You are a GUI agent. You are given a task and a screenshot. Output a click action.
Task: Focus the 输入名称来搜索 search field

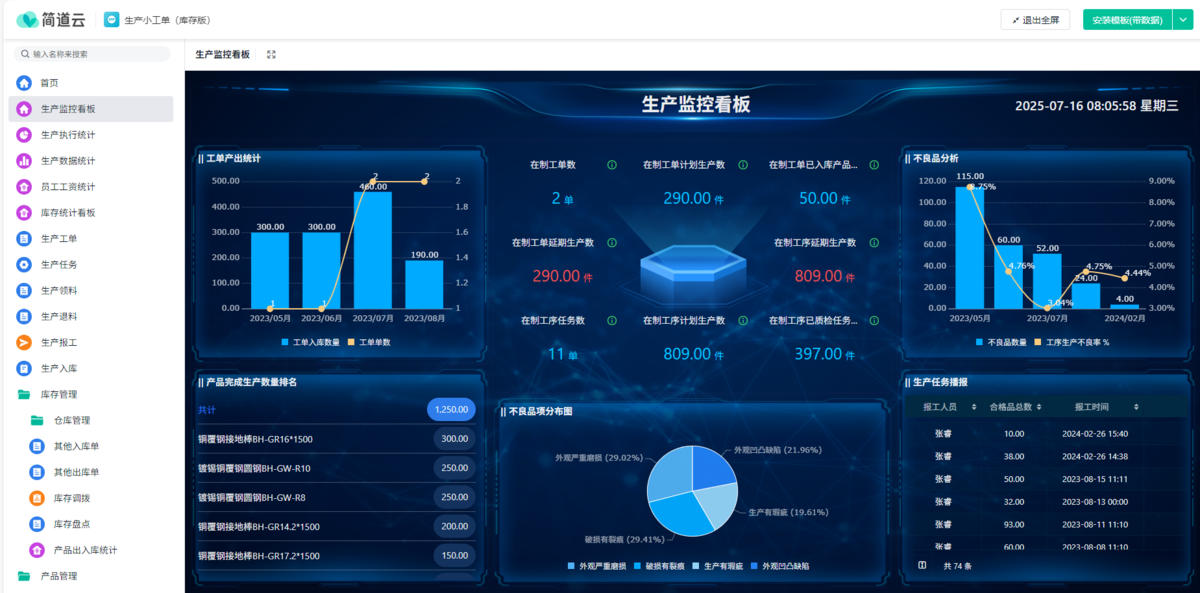click(x=94, y=54)
